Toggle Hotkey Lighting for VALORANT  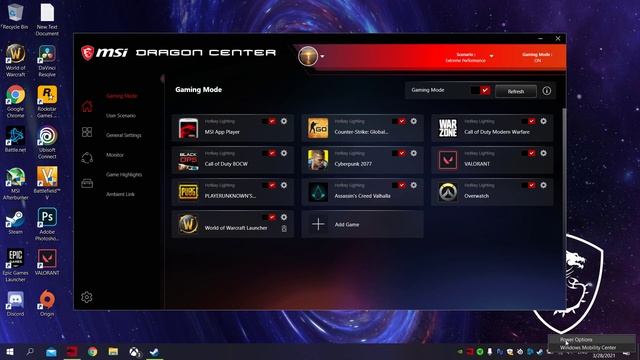[529, 153]
